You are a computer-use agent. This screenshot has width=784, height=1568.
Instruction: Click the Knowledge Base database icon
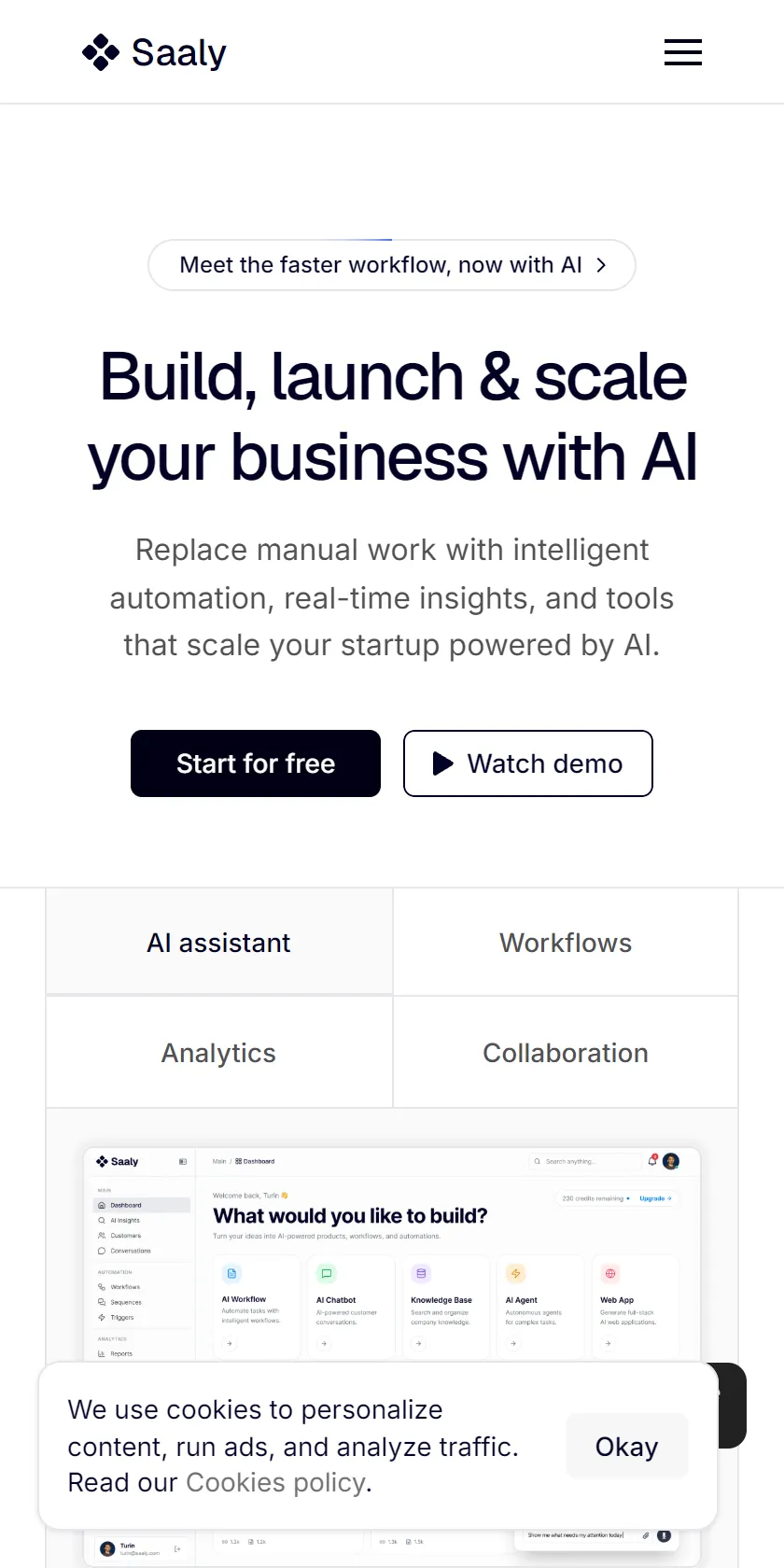(x=421, y=1273)
